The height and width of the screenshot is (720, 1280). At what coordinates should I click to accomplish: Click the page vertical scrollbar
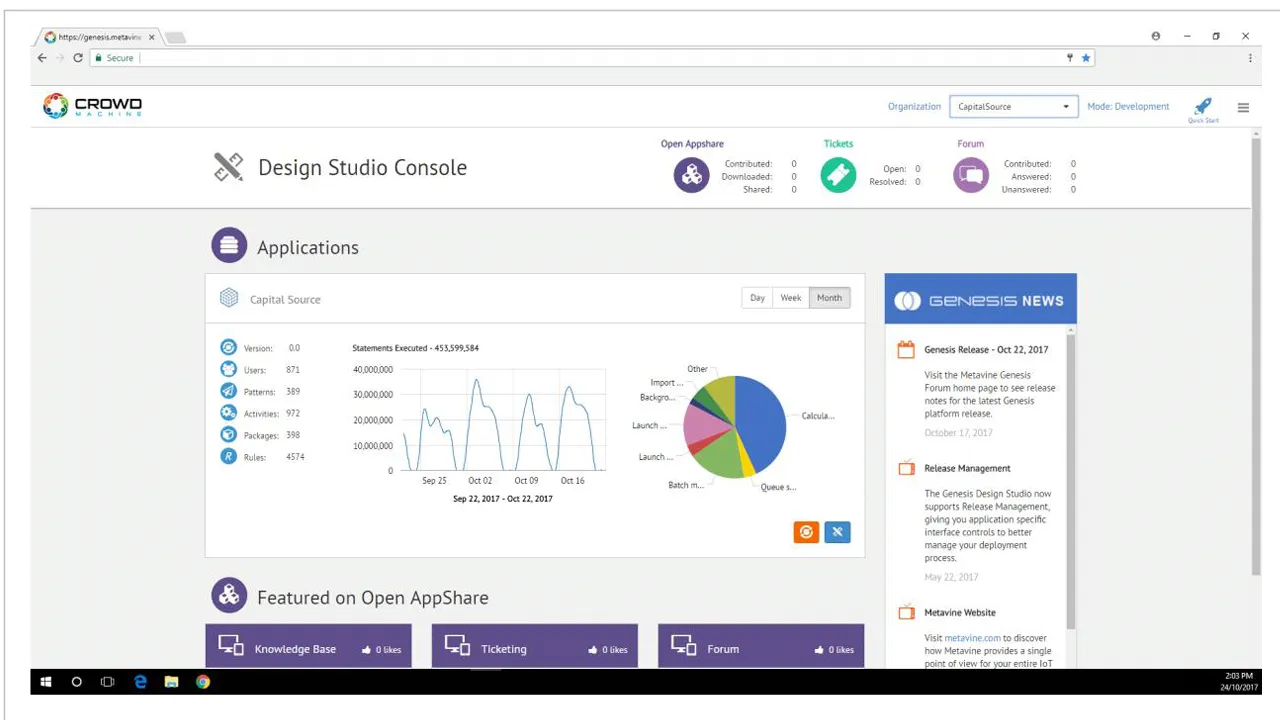click(1256, 355)
